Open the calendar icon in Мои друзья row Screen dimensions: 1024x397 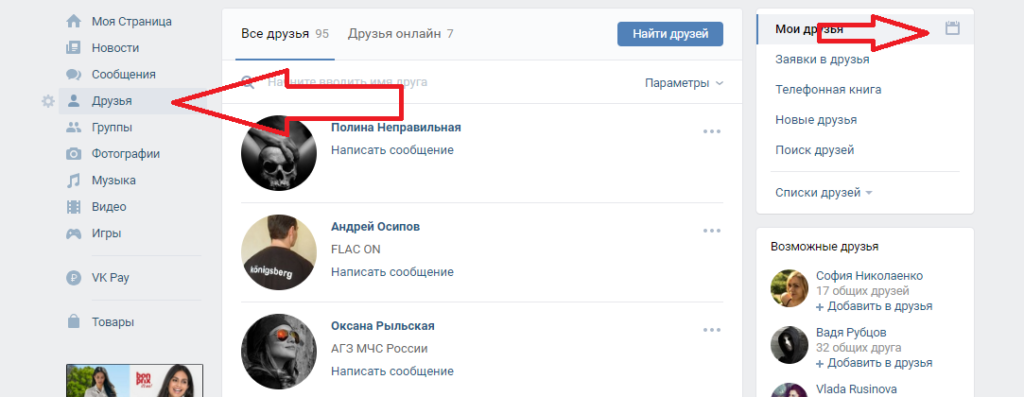coord(953,28)
